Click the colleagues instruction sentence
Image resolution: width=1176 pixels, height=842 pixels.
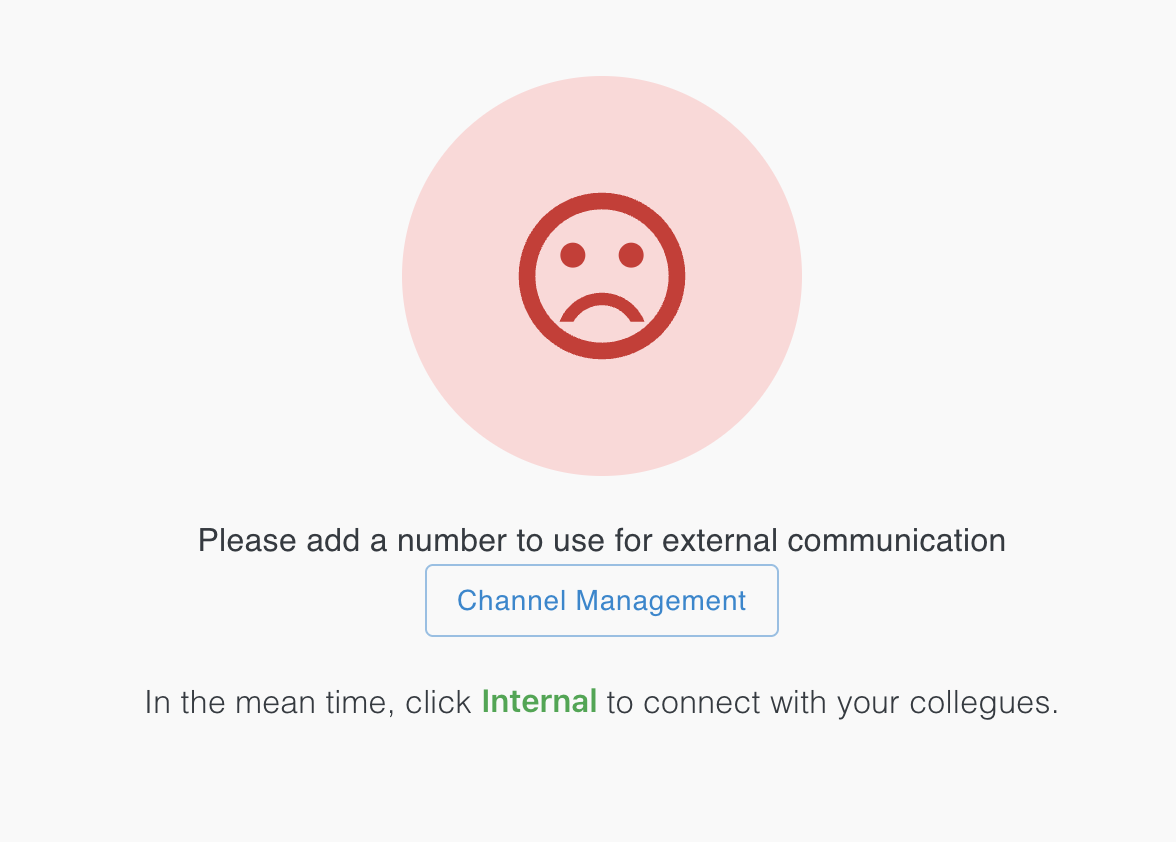click(x=602, y=702)
